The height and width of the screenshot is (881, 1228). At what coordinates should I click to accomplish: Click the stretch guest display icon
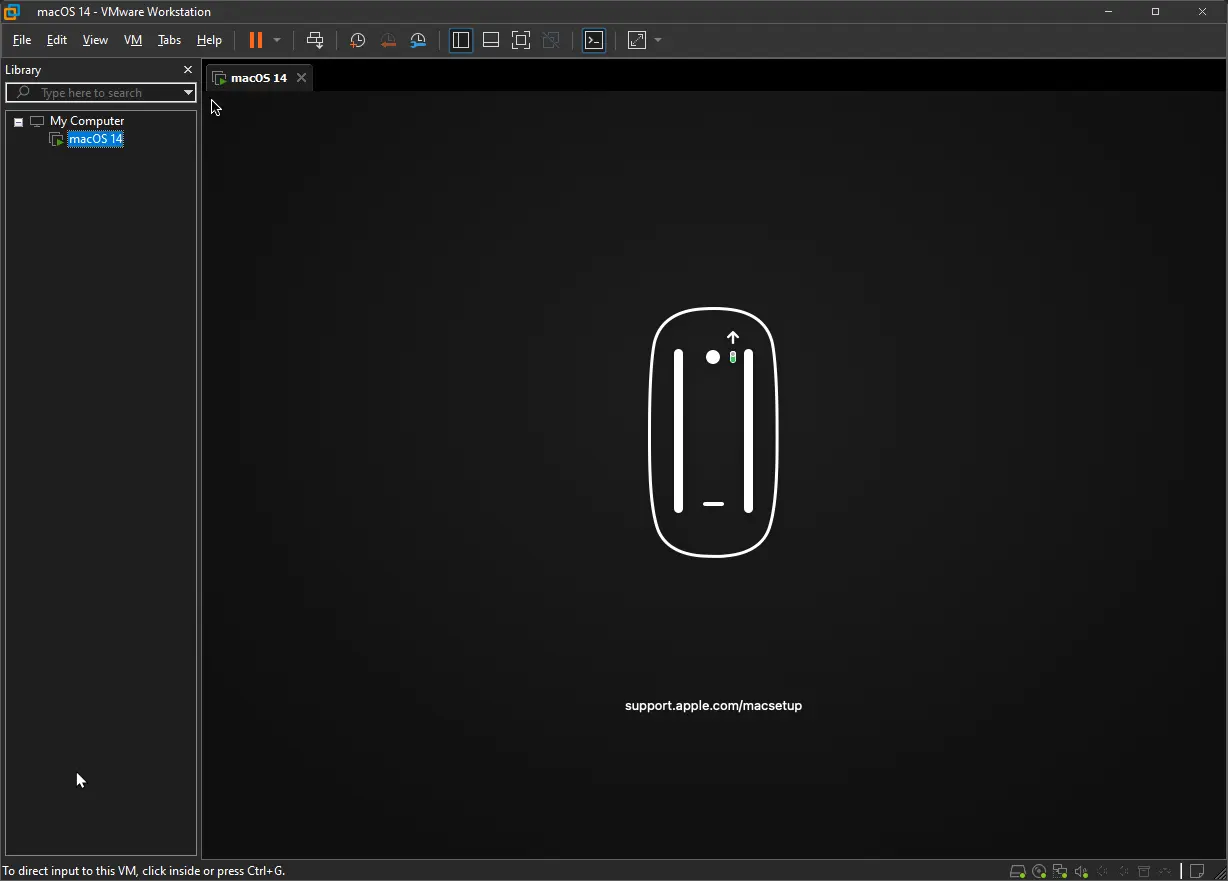637,40
